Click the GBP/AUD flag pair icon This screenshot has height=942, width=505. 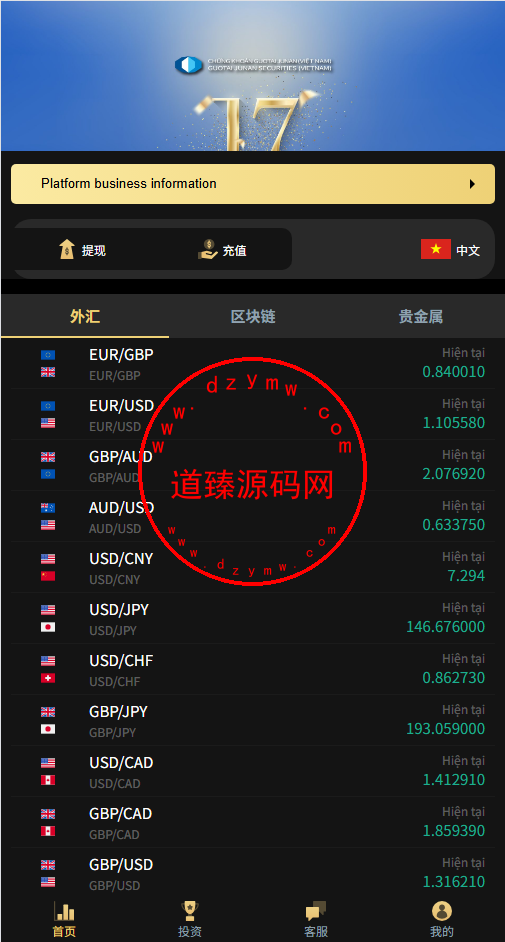click(x=48, y=466)
